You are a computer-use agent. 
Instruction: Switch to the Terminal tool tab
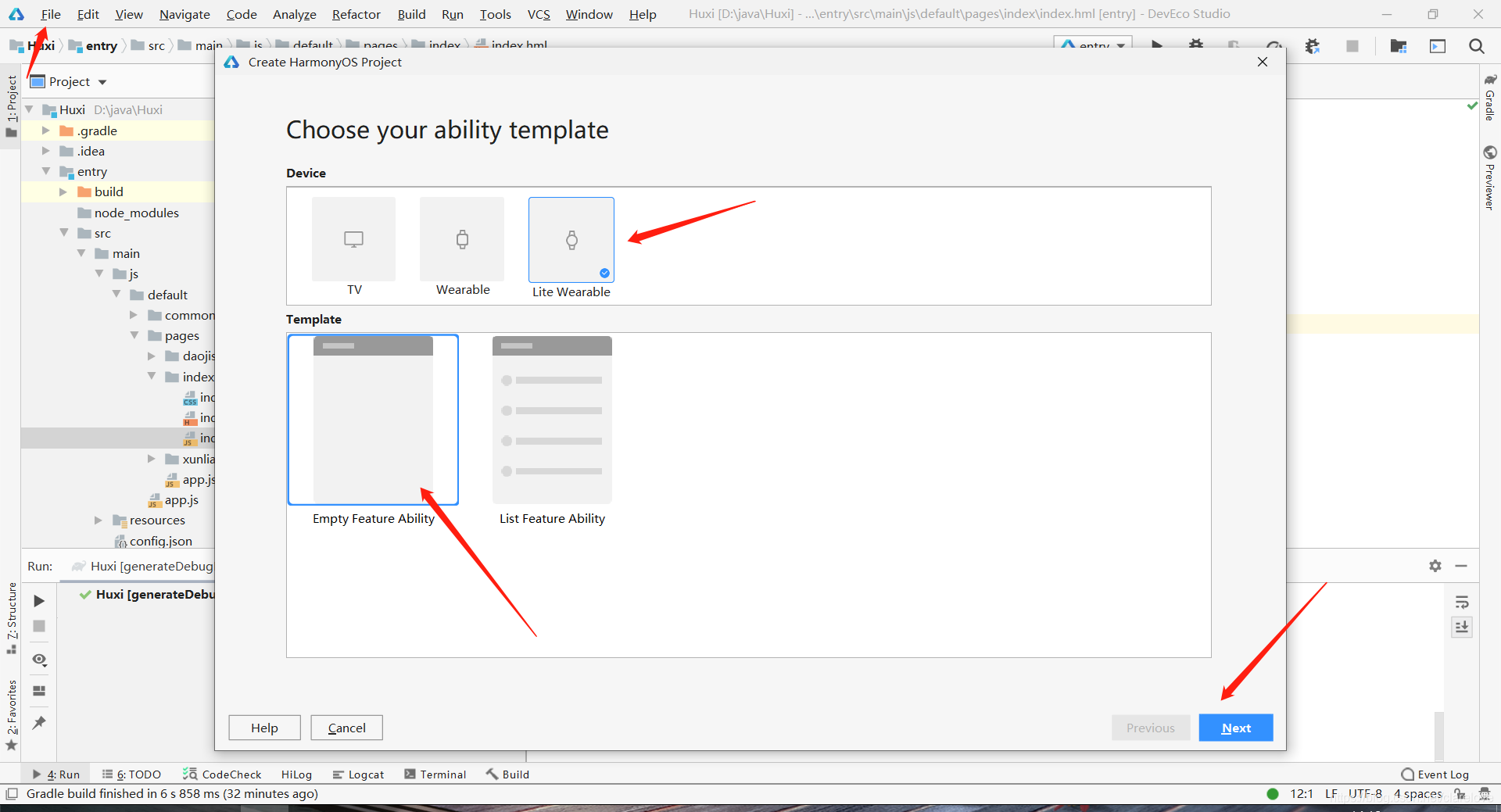(435, 774)
